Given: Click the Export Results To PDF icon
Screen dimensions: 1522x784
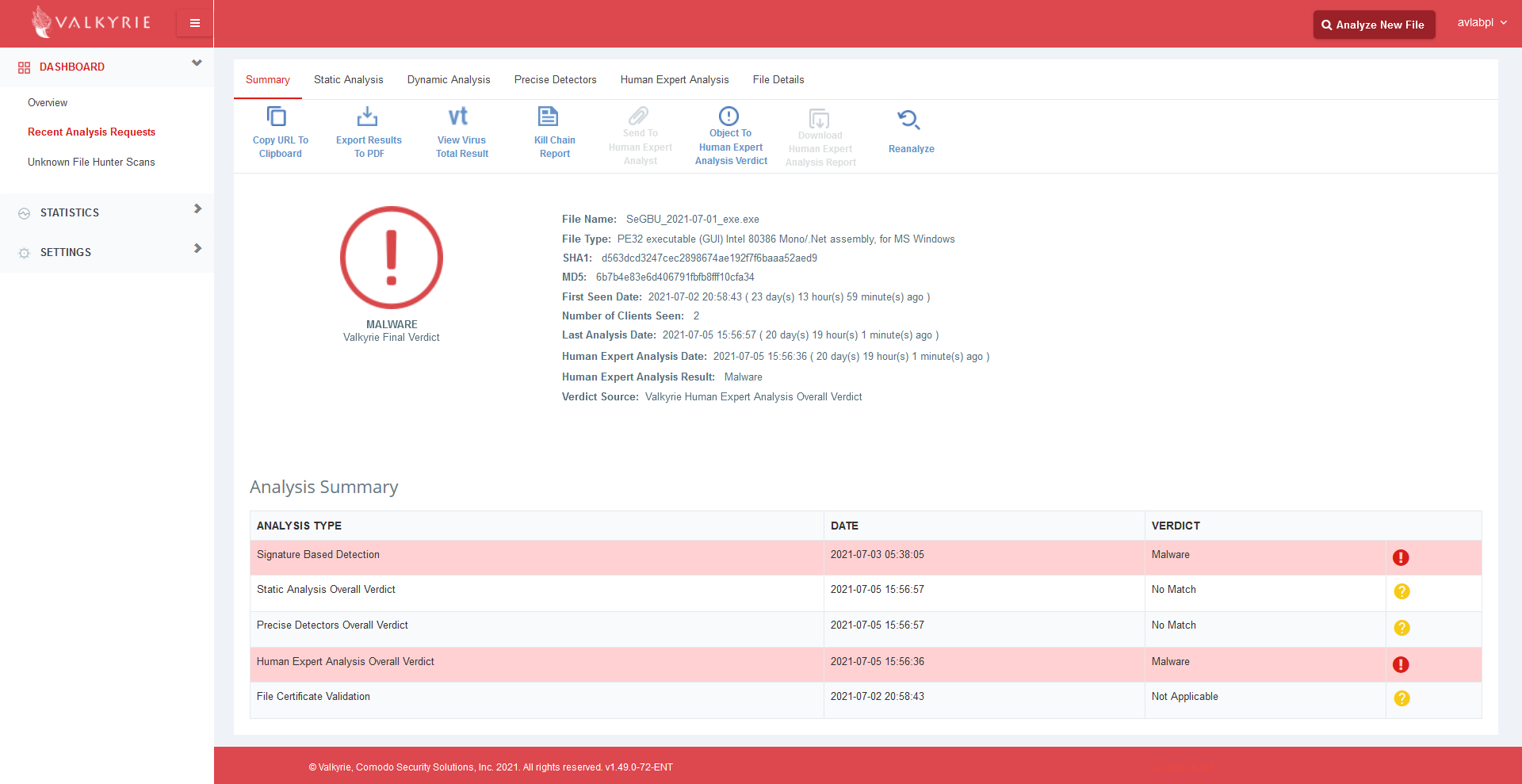Looking at the screenshot, I should 367,117.
